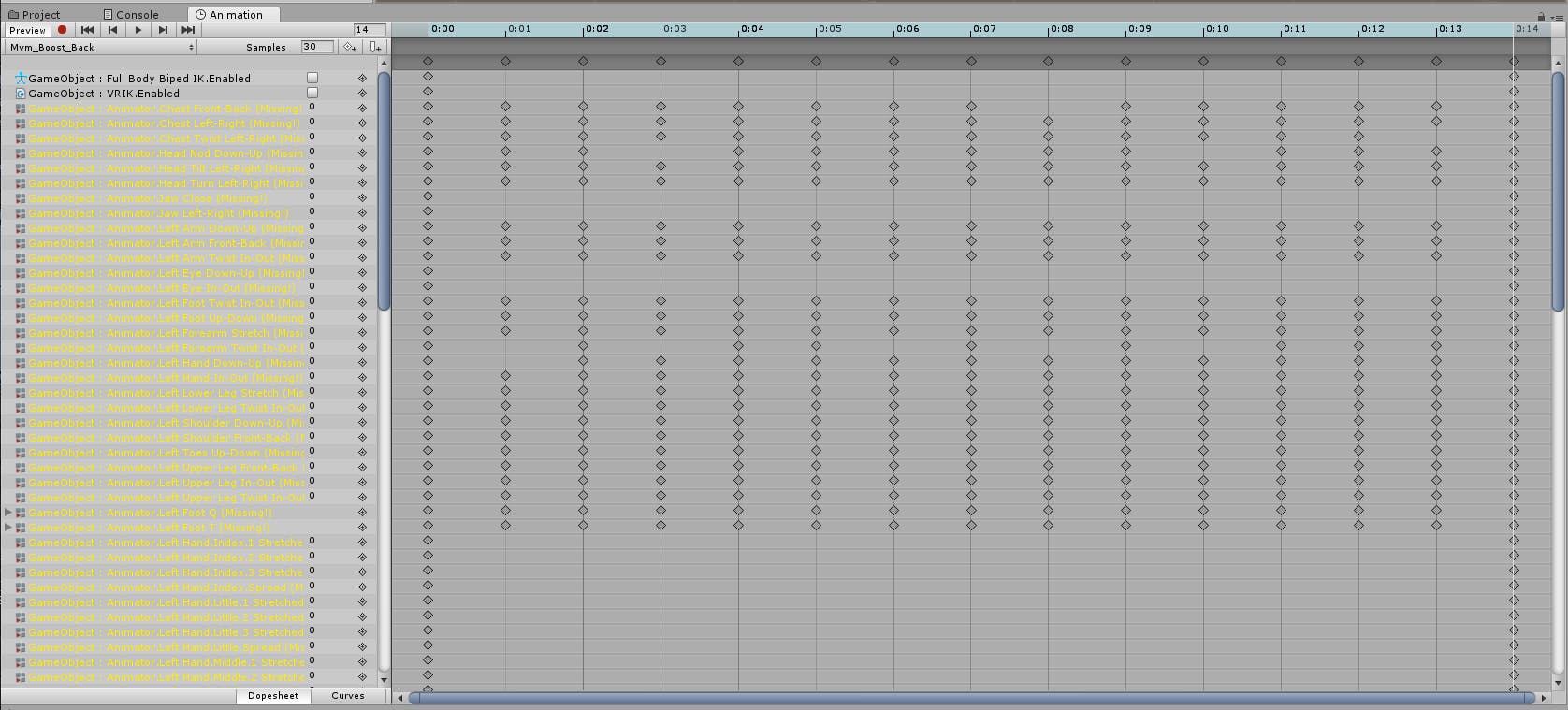This screenshot has width=1568, height=710.
Task: Click the VRIK script icon
Action: [21, 94]
